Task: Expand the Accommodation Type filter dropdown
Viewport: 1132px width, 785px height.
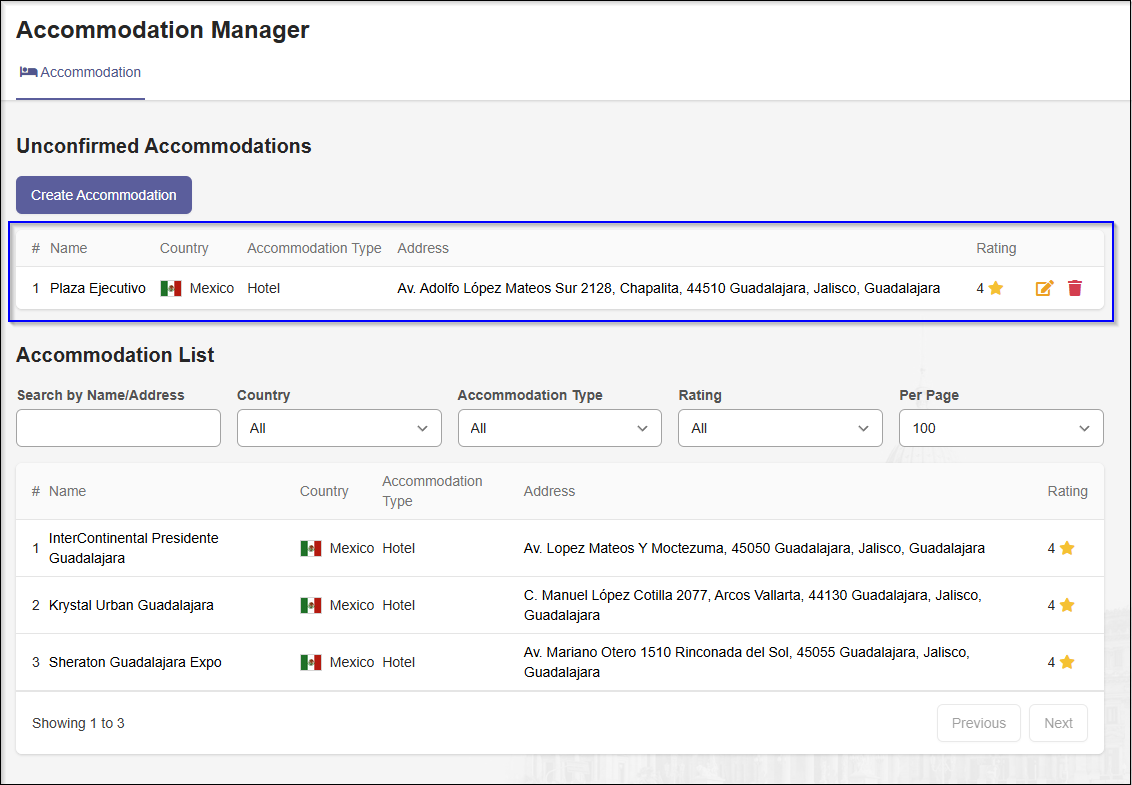Action: pos(560,428)
